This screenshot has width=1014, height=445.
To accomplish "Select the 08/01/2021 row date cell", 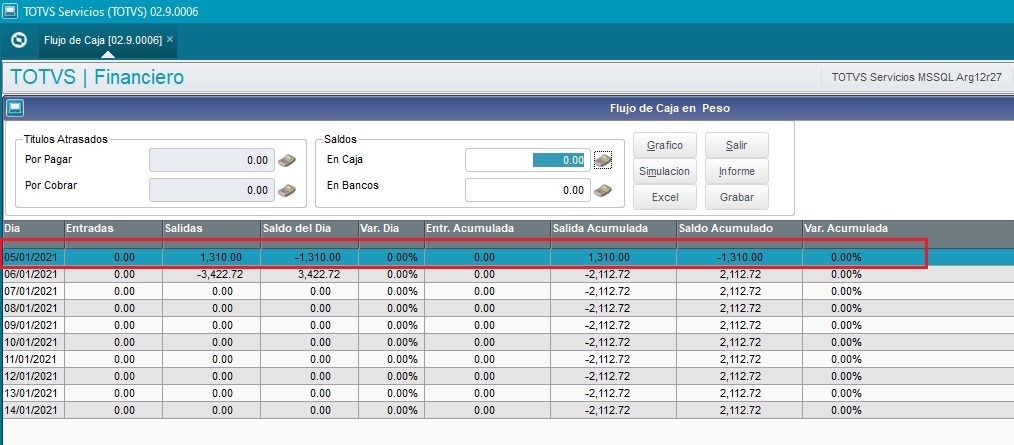I will (32, 309).
